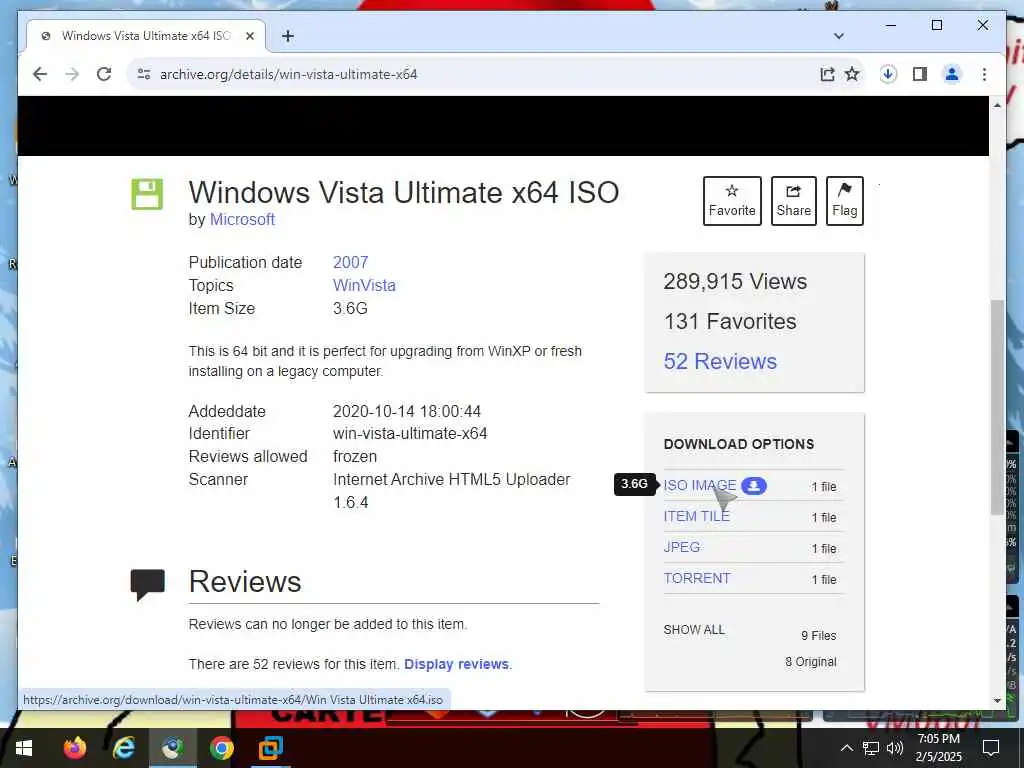Launch Google Chrome from the taskbar
This screenshot has height=768, width=1024.
point(222,748)
